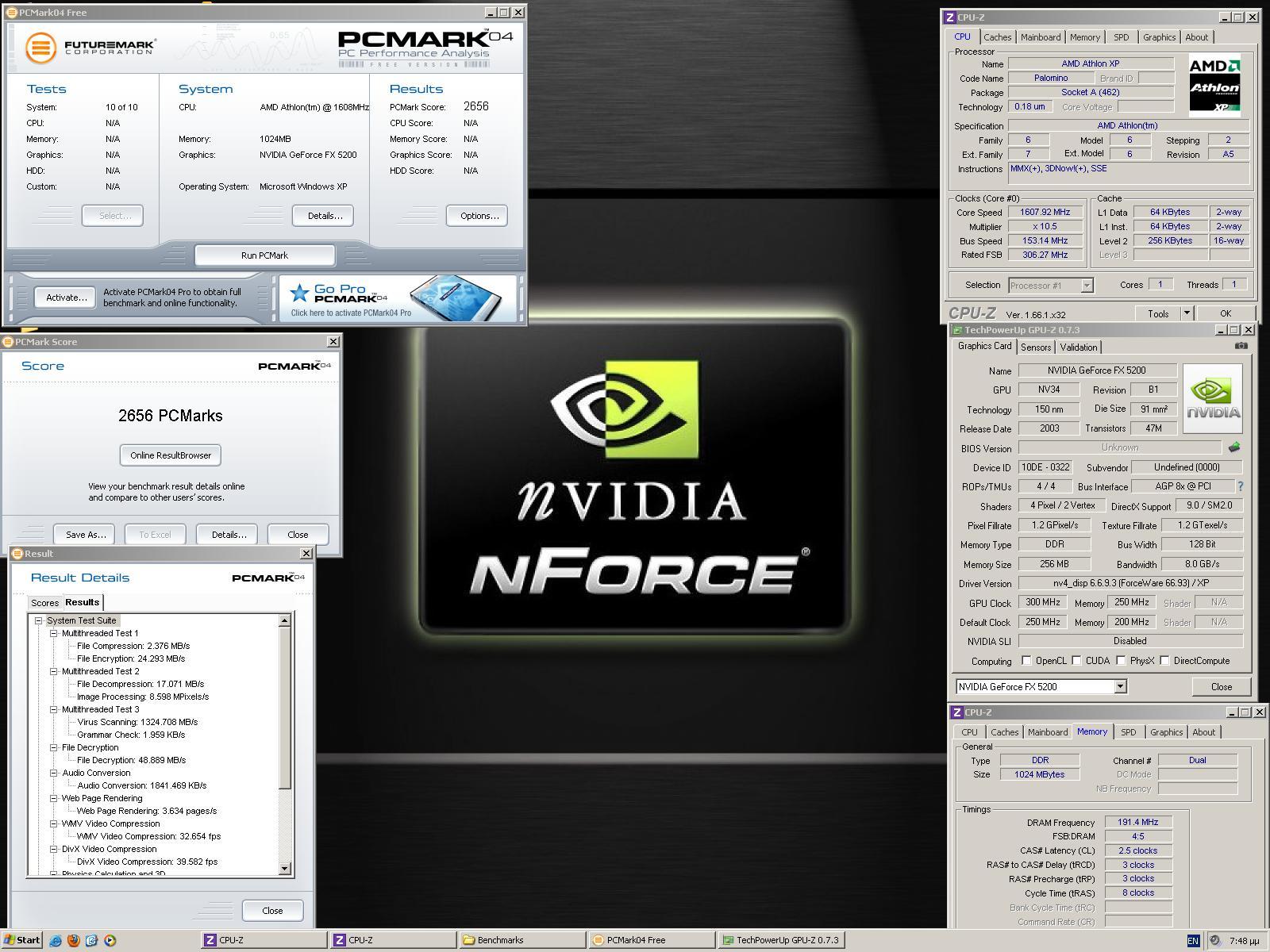Collapse the Audio Conversion node
Viewport: 1270px width, 952px height.
click(x=54, y=773)
